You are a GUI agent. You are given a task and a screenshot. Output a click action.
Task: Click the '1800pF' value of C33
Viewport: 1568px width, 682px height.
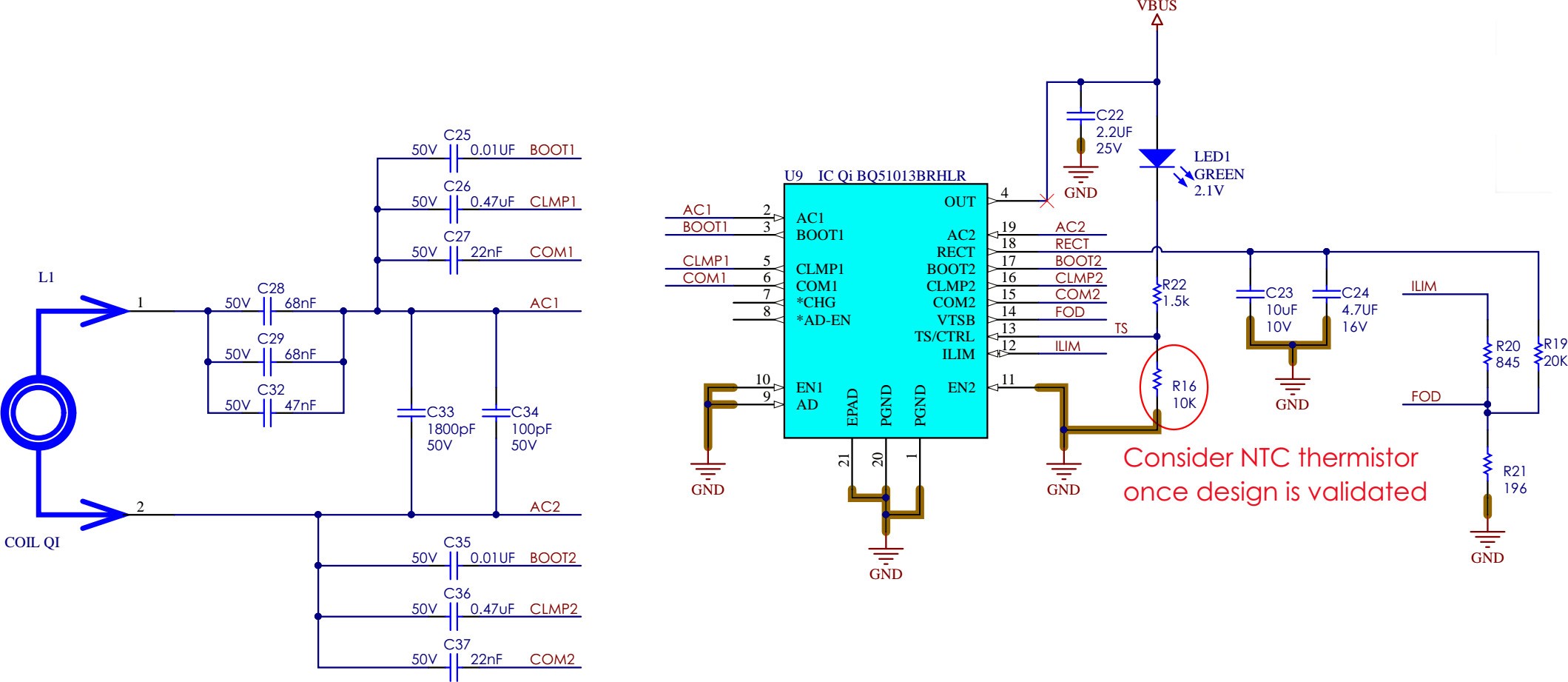(x=451, y=429)
